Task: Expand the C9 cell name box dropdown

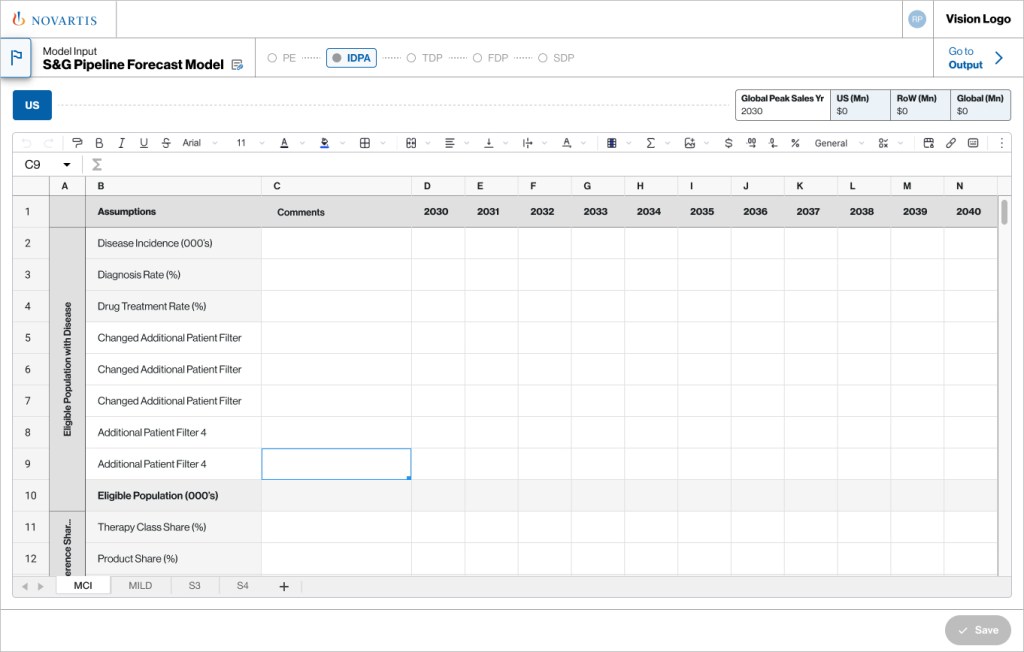Action: click(67, 164)
